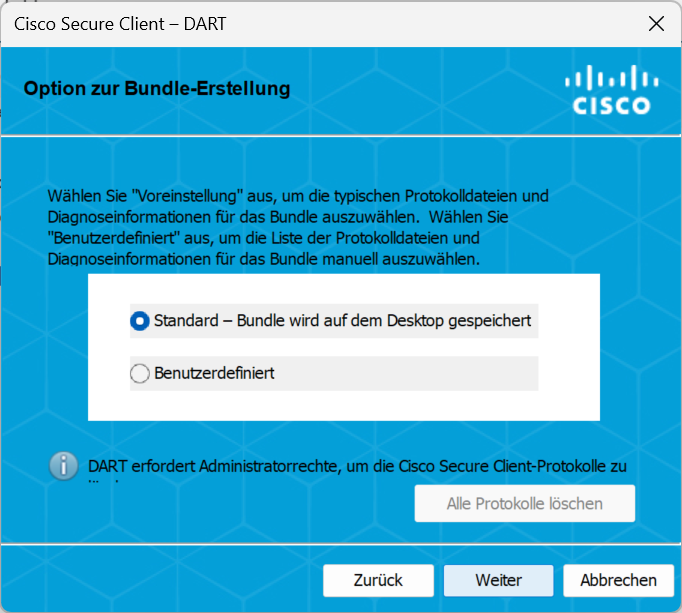Click the Benutzerdefiniert option label text
This screenshot has height=613, width=682.
click(x=214, y=373)
